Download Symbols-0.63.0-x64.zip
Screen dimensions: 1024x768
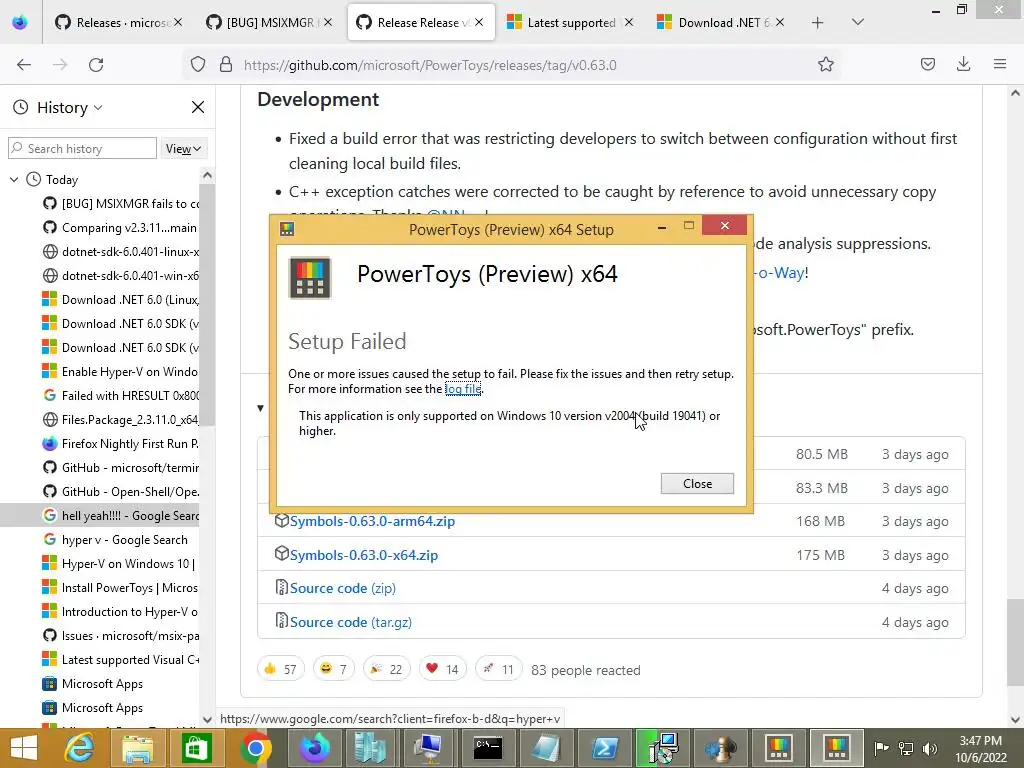pyautogui.click(x=364, y=555)
